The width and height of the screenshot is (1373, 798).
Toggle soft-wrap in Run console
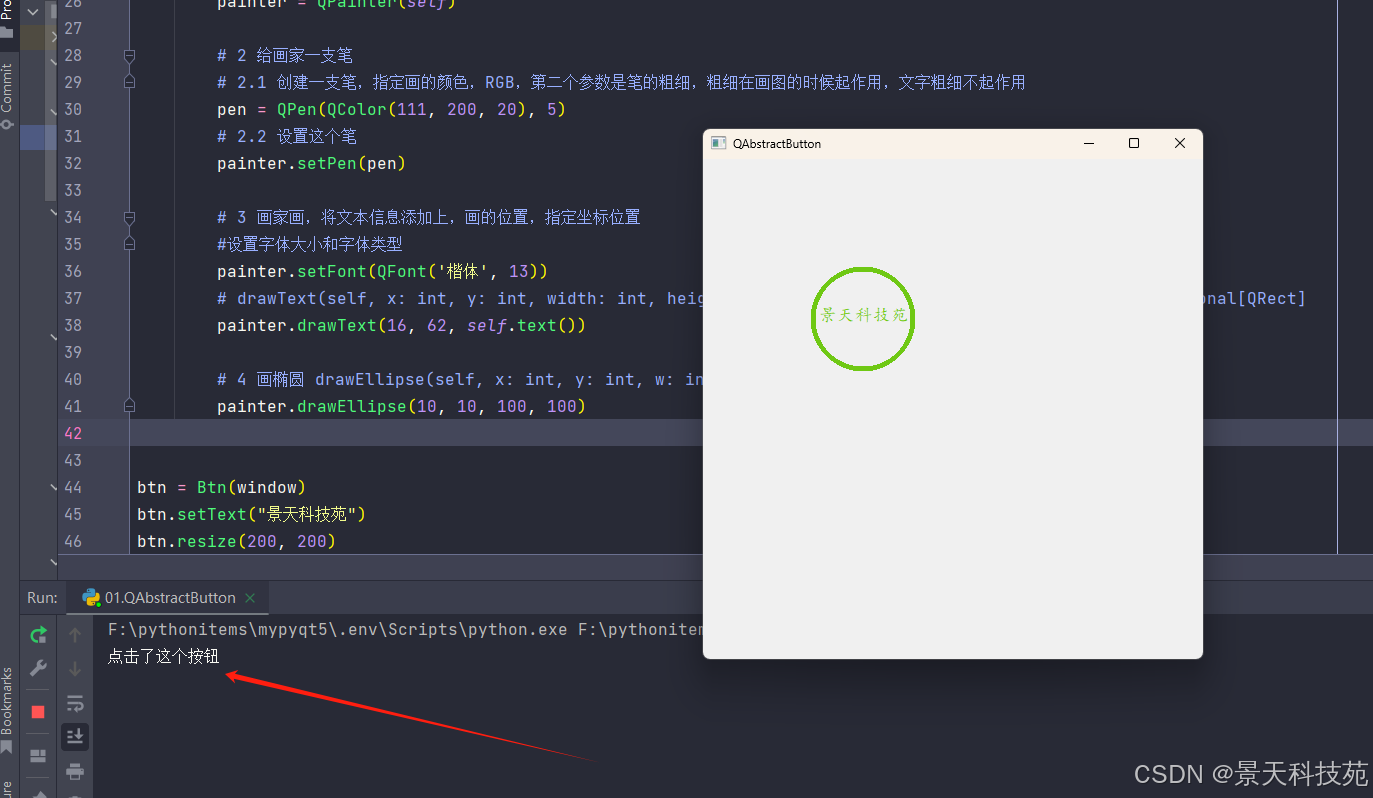tap(75, 703)
